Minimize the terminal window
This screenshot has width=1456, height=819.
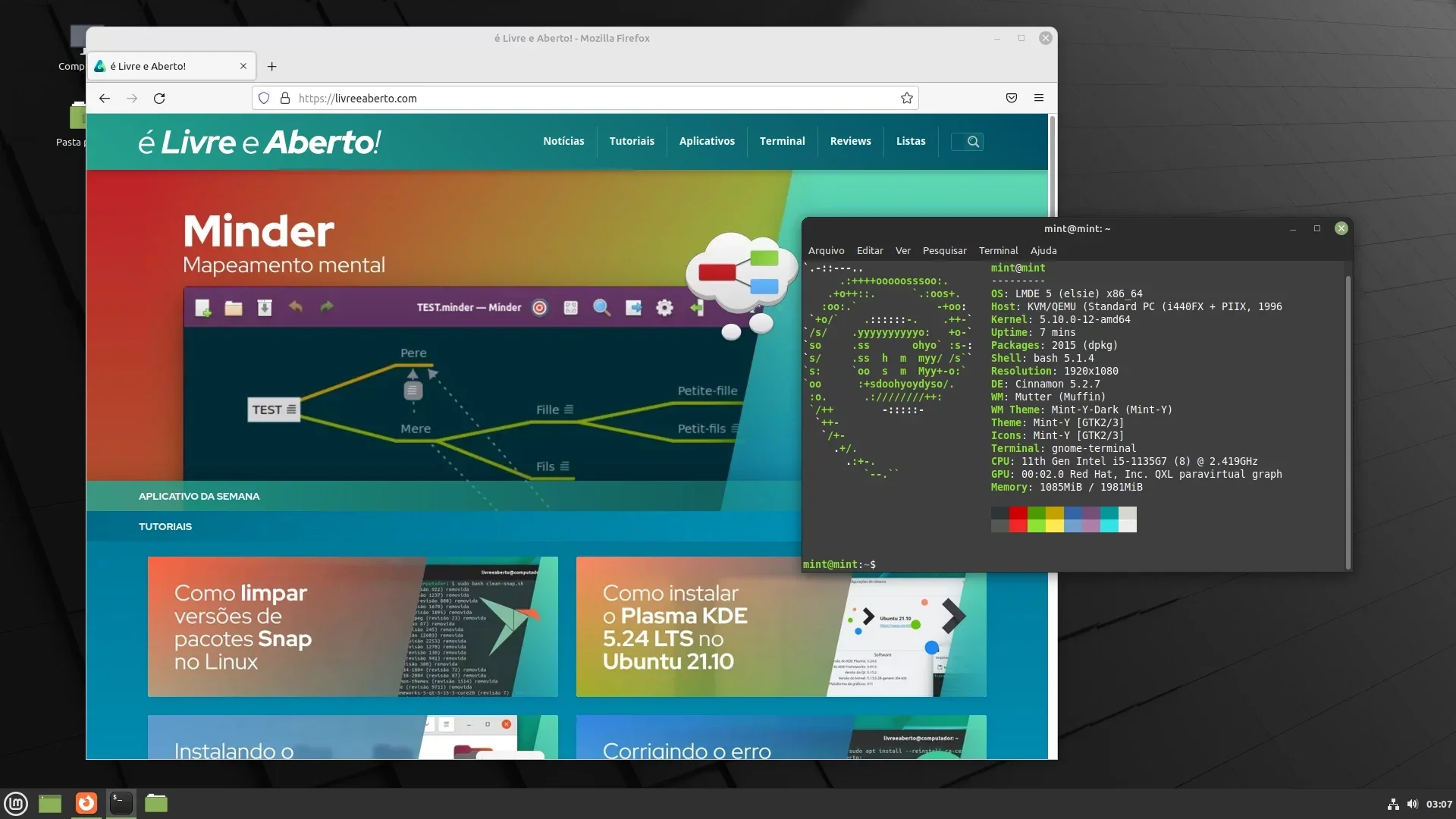pyautogui.click(x=1293, y=229)
